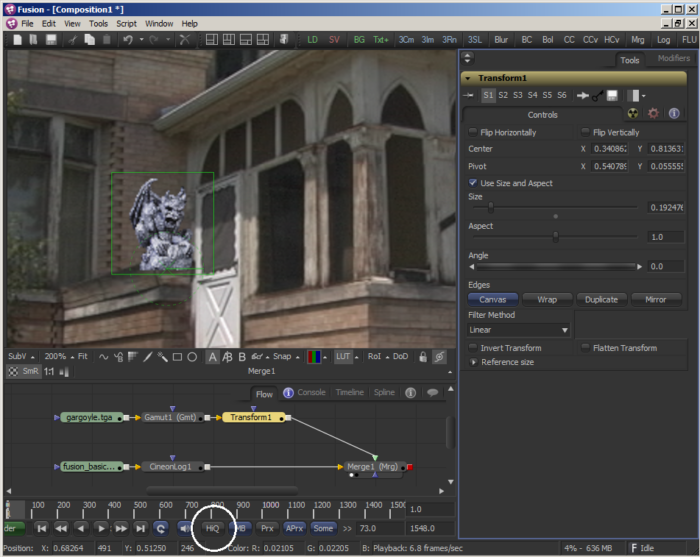Open the color channel RGB dropdown arrow
Image resolution: width=700 pixels, height=557 pixels.
coord(325,357)
